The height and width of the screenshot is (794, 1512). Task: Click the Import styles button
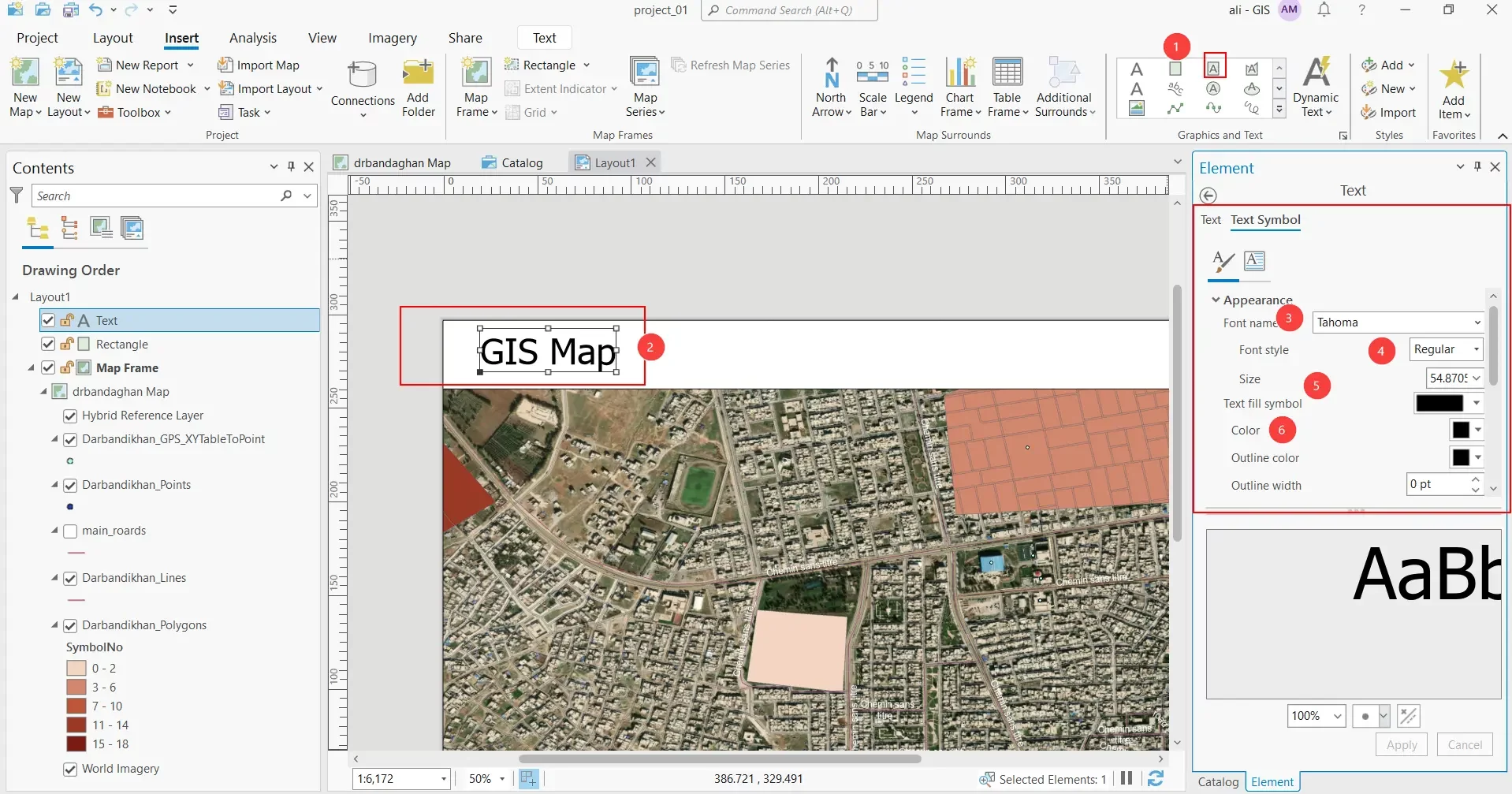1388,113
